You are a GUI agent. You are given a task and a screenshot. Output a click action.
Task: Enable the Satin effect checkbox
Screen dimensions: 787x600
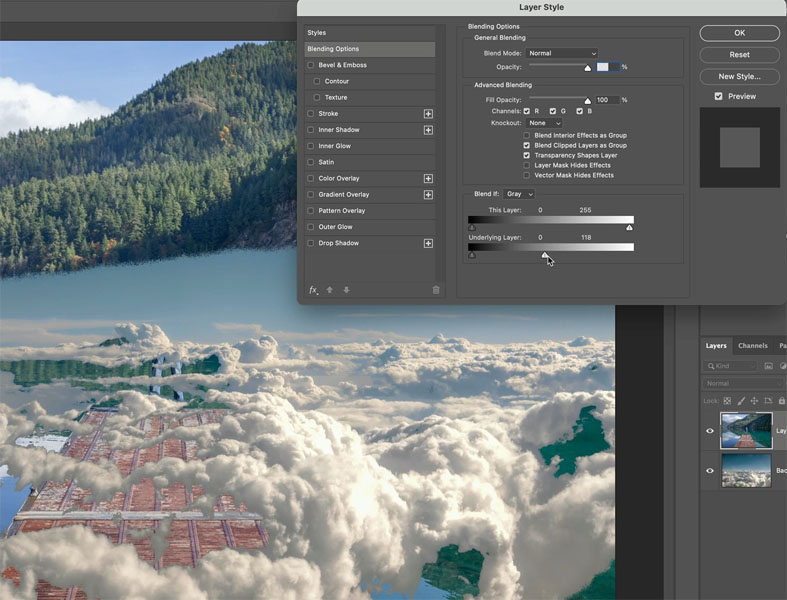click(x=311, y=162)
